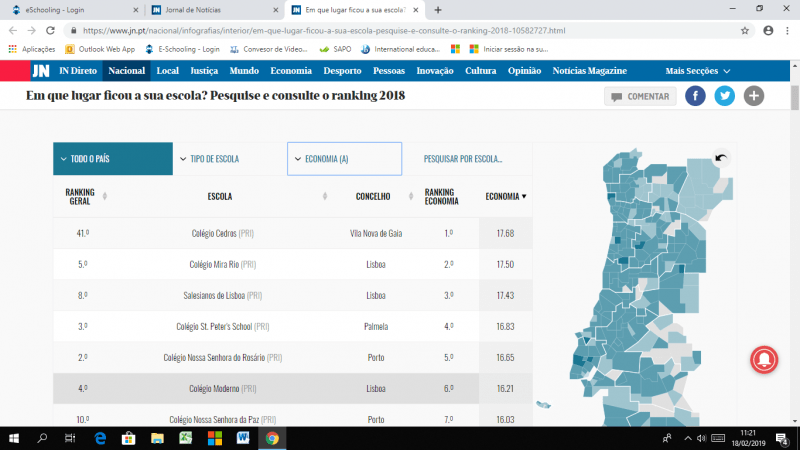Screen dimensions: 800x450
Task: Sort the table by Concelho column arrows
Action: [x=411, y=196]
